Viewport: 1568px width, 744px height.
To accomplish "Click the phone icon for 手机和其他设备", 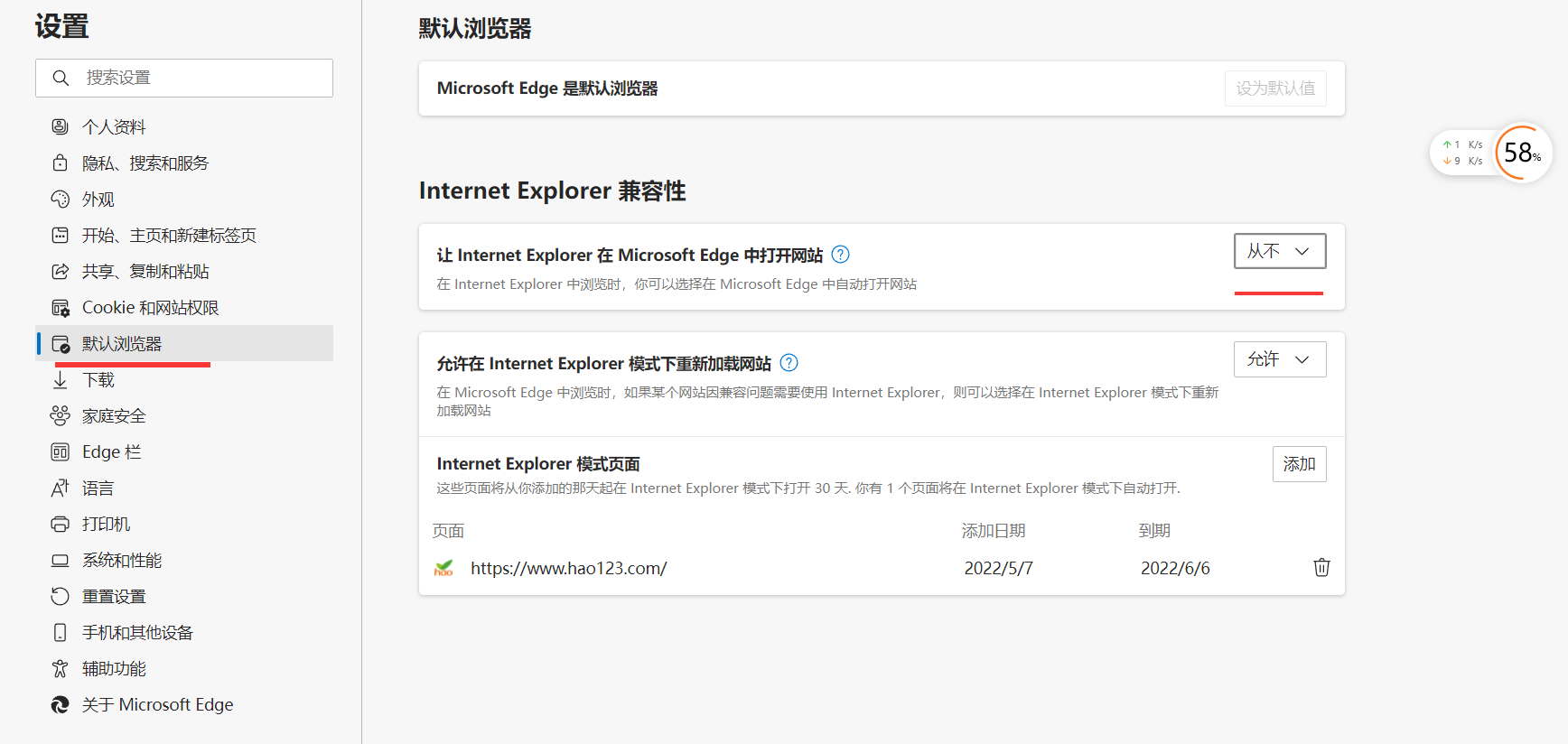I will point(60,632).
